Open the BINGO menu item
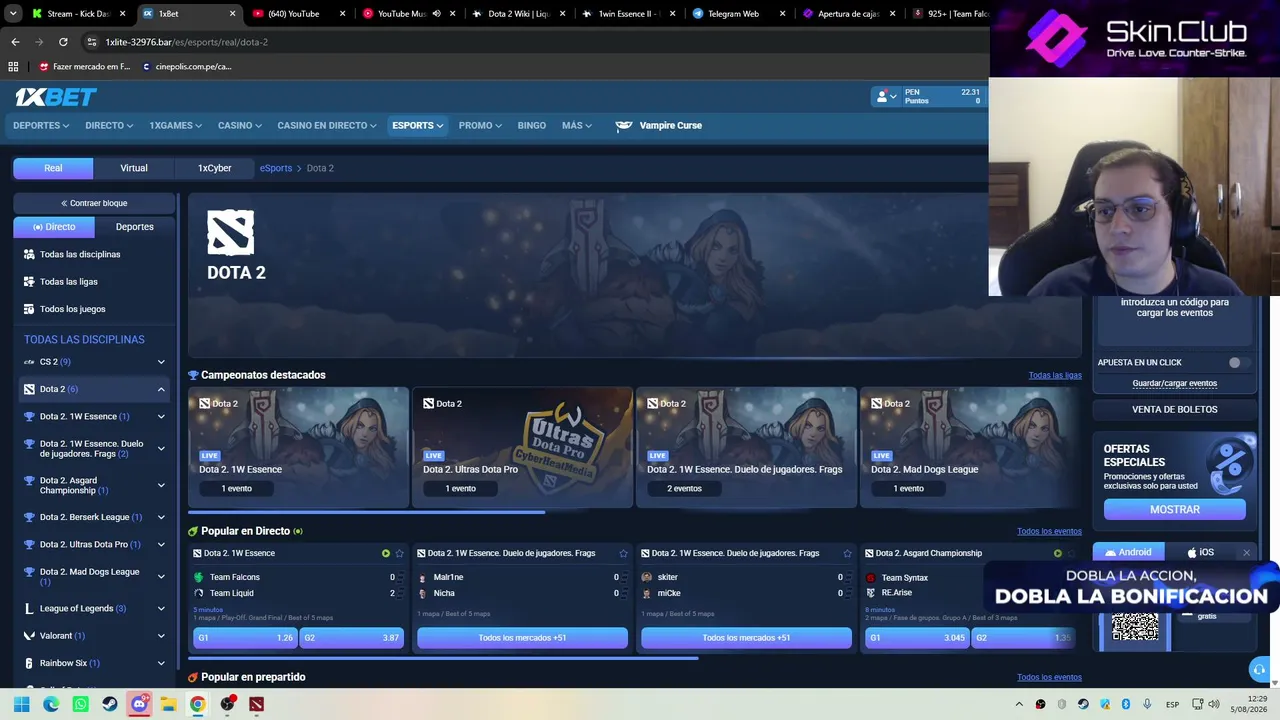 tap(532, 126)
